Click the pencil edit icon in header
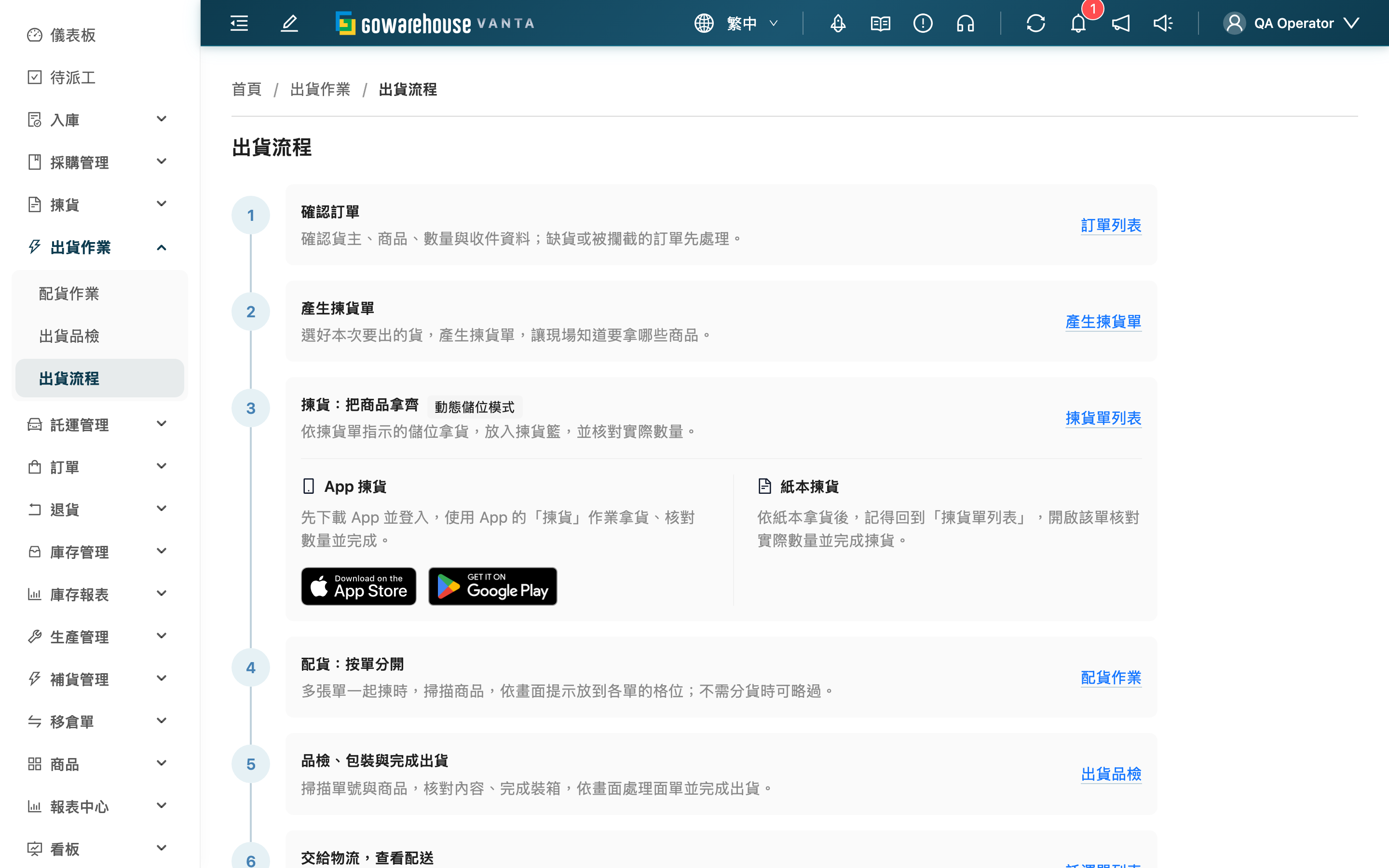 pyautogui.click(x=289, y=24)
